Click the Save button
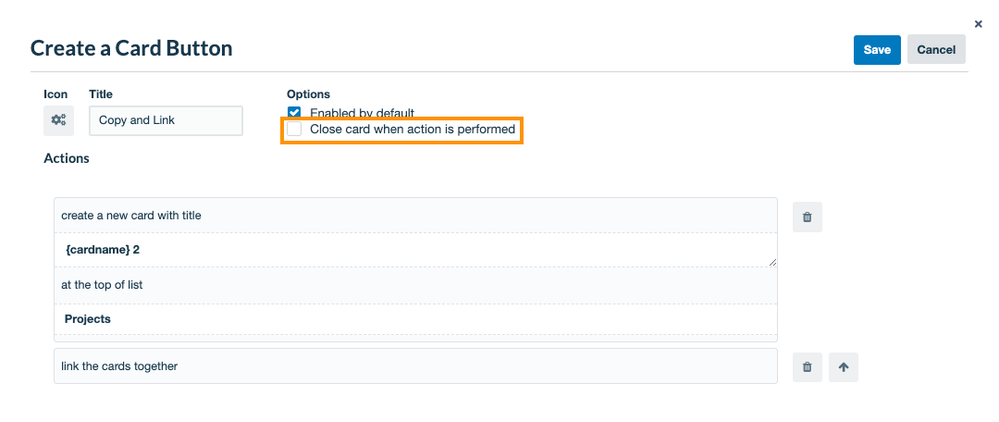 click(877, 50)
